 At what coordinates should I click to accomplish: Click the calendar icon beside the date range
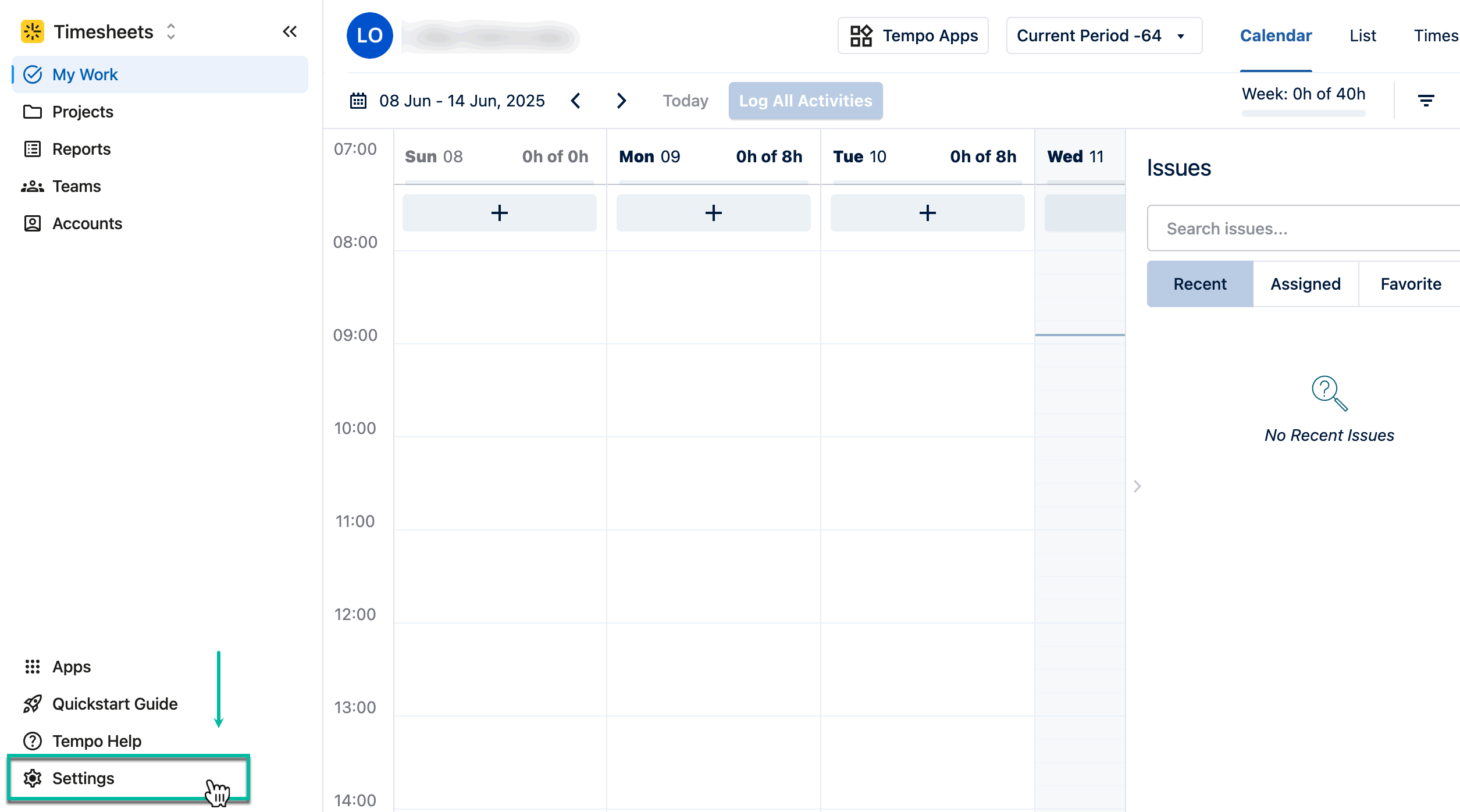tap(359, 100)
